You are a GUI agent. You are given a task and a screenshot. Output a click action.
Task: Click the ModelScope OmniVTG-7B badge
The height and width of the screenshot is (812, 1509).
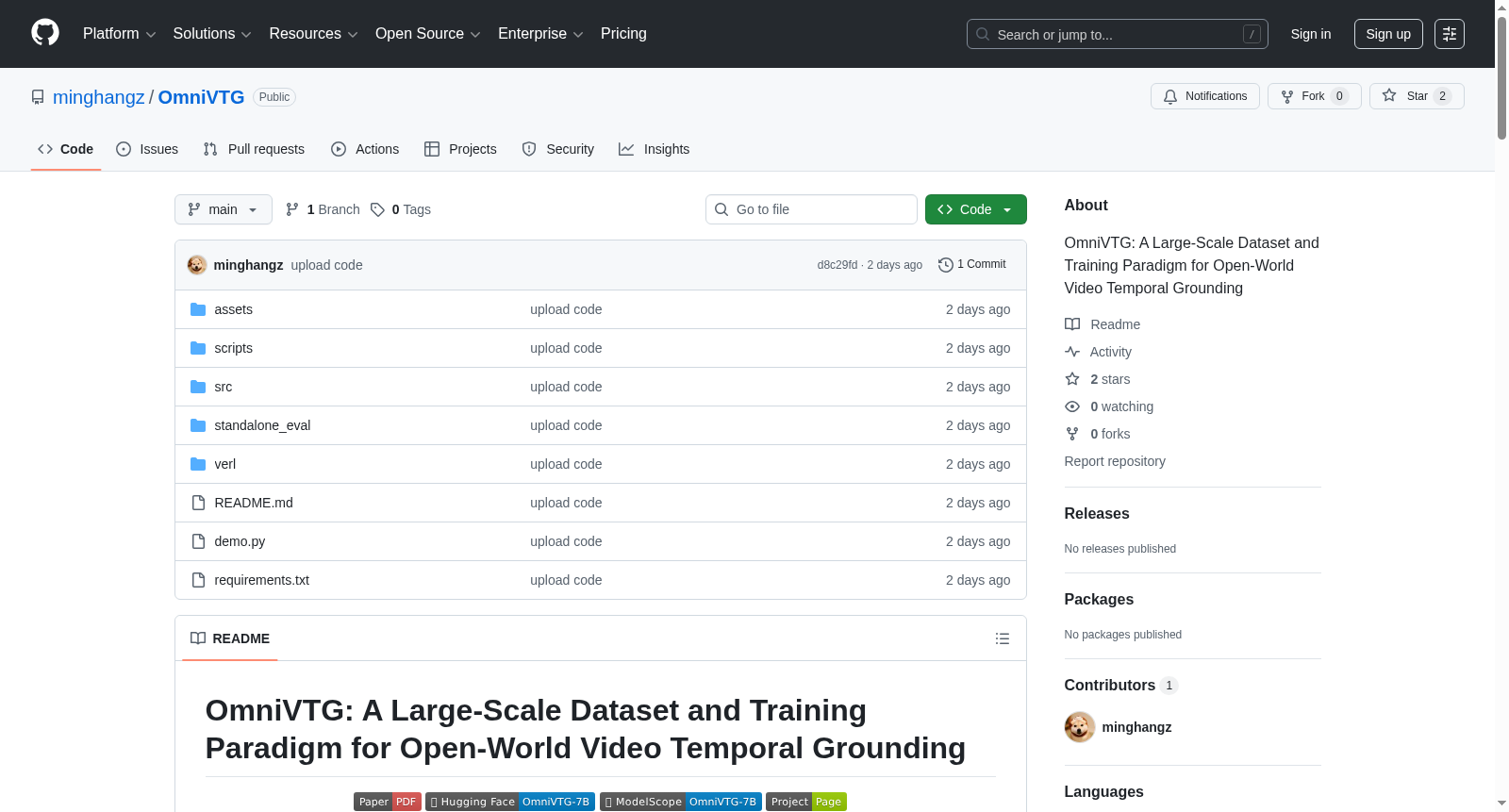click(681, 802)
